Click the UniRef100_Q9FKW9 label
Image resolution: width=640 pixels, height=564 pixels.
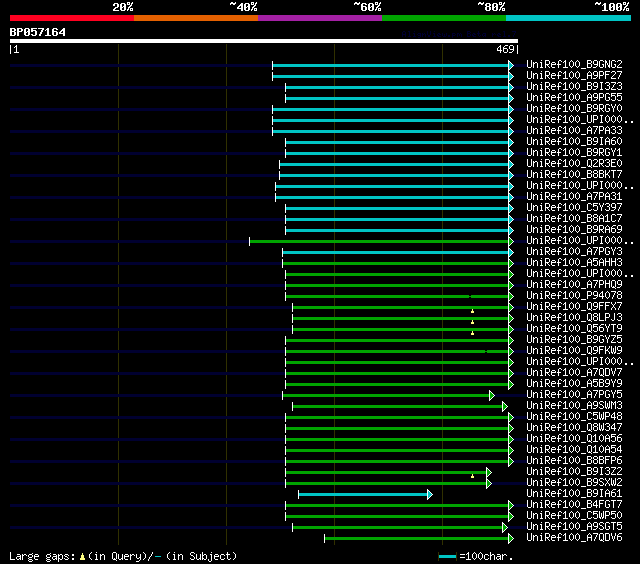(574, 351)
